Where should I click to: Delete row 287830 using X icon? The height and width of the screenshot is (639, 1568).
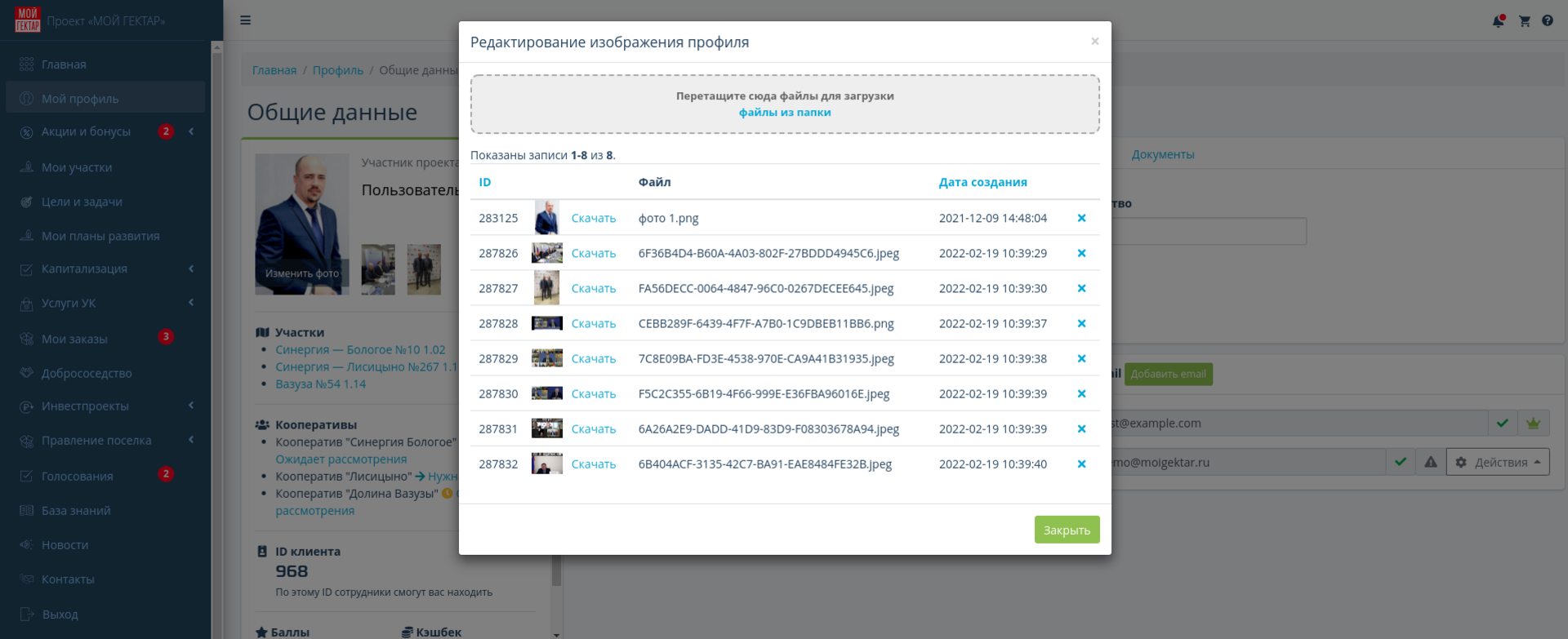pos(1081,393)
